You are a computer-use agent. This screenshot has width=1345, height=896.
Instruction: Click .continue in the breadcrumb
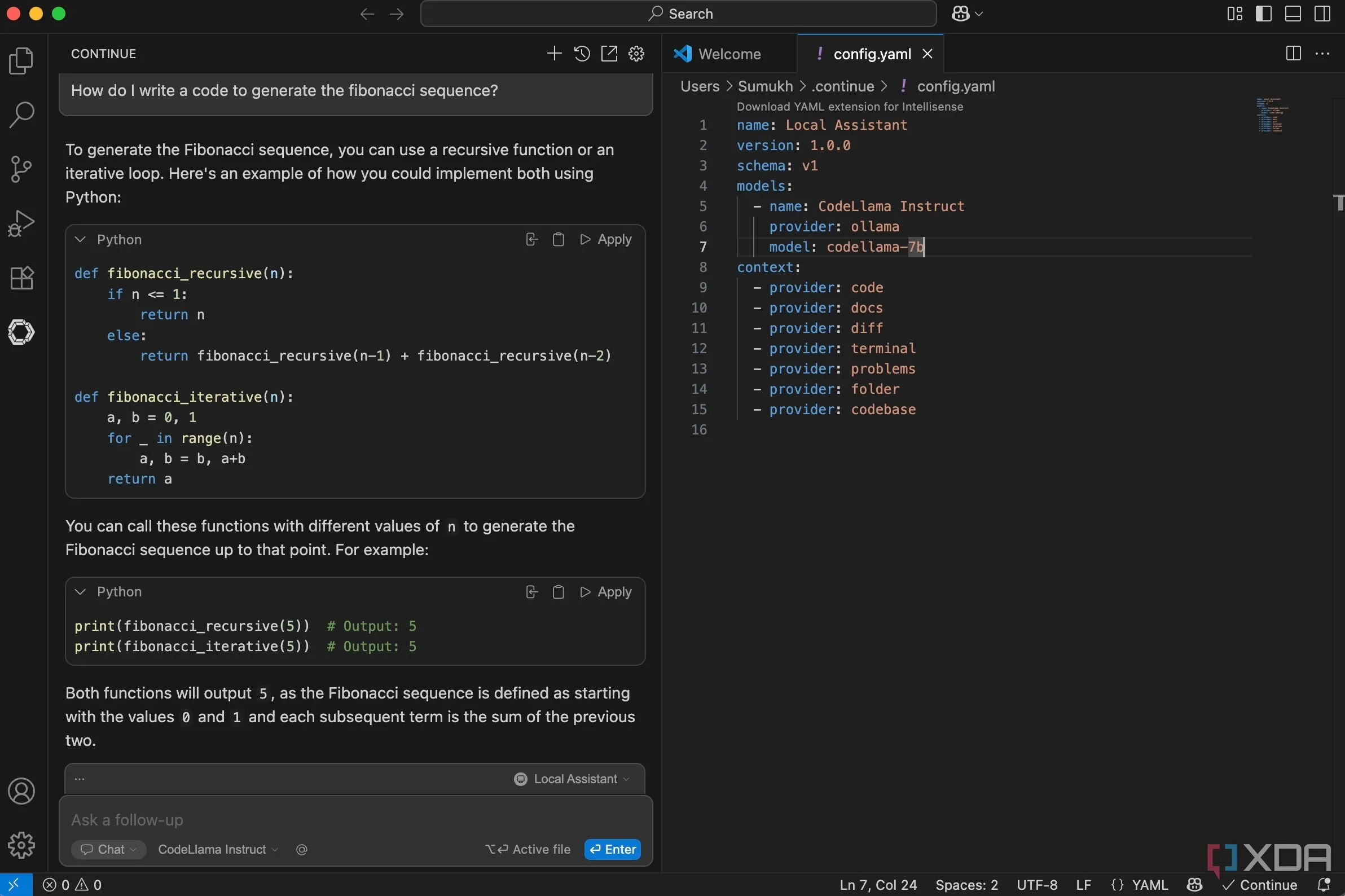tap(843, 86)
